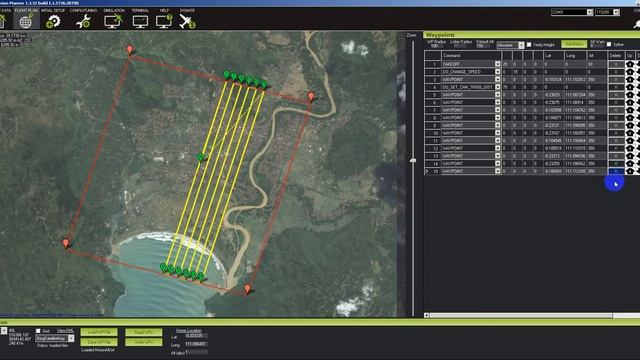The height and width of the screenshot is (360, 640).
Task: Click the Write WPs button
Action: tap(144, 342)
